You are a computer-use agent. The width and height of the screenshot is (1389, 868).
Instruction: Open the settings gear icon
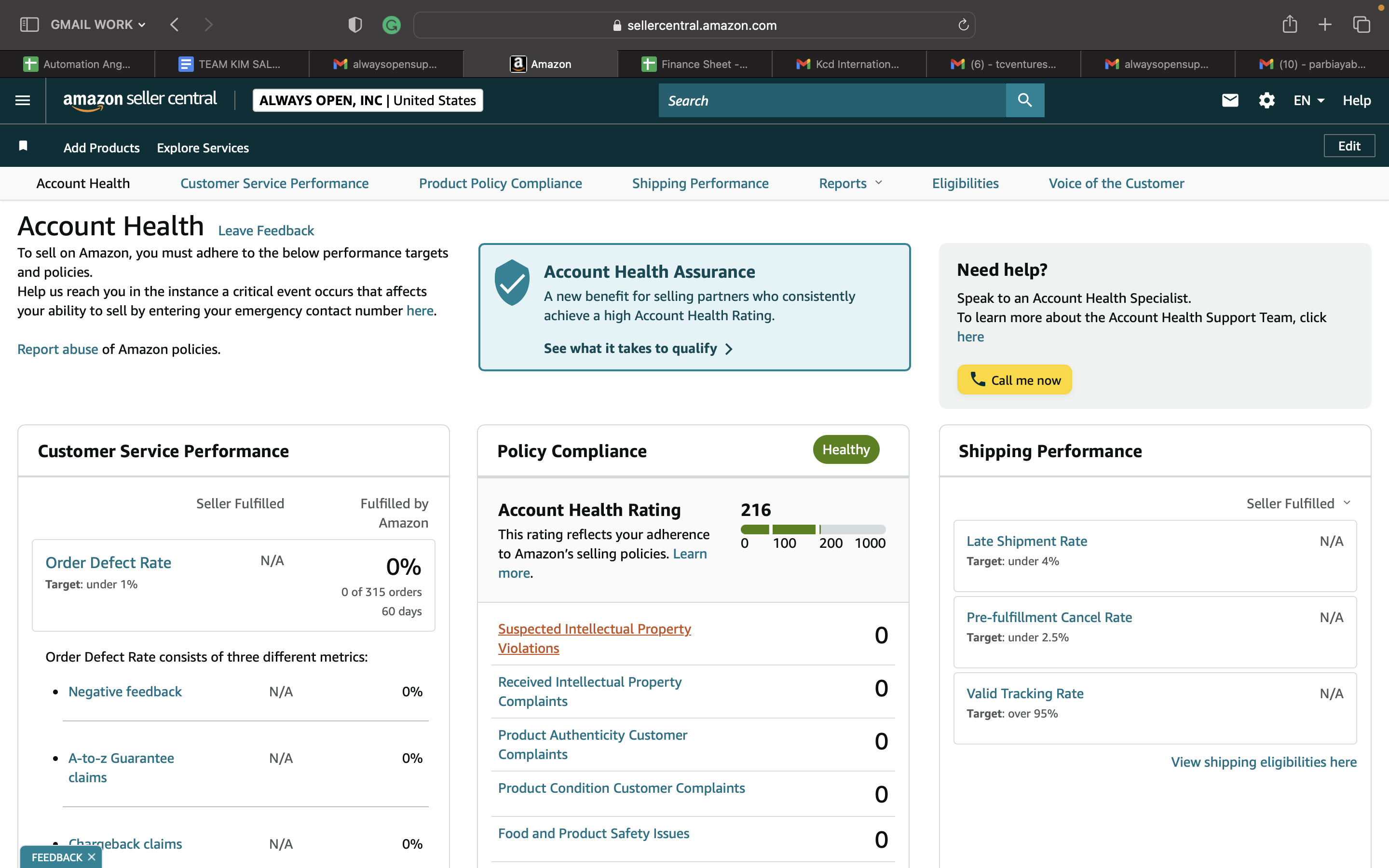click(x=1267, y=100)
